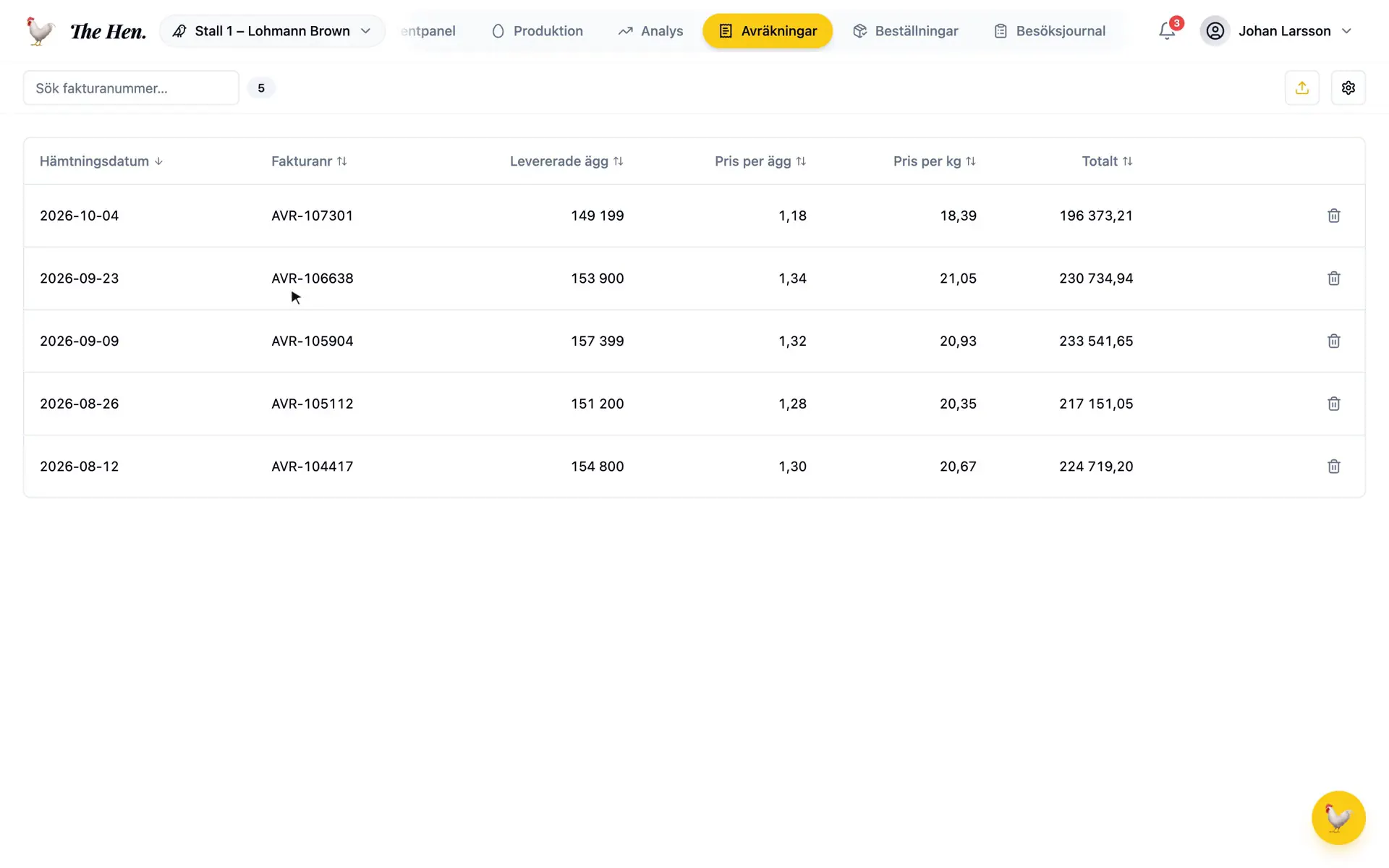1389x868 pixels.
Task: Sort by Levererade ägg column
Action: [566, 161]
